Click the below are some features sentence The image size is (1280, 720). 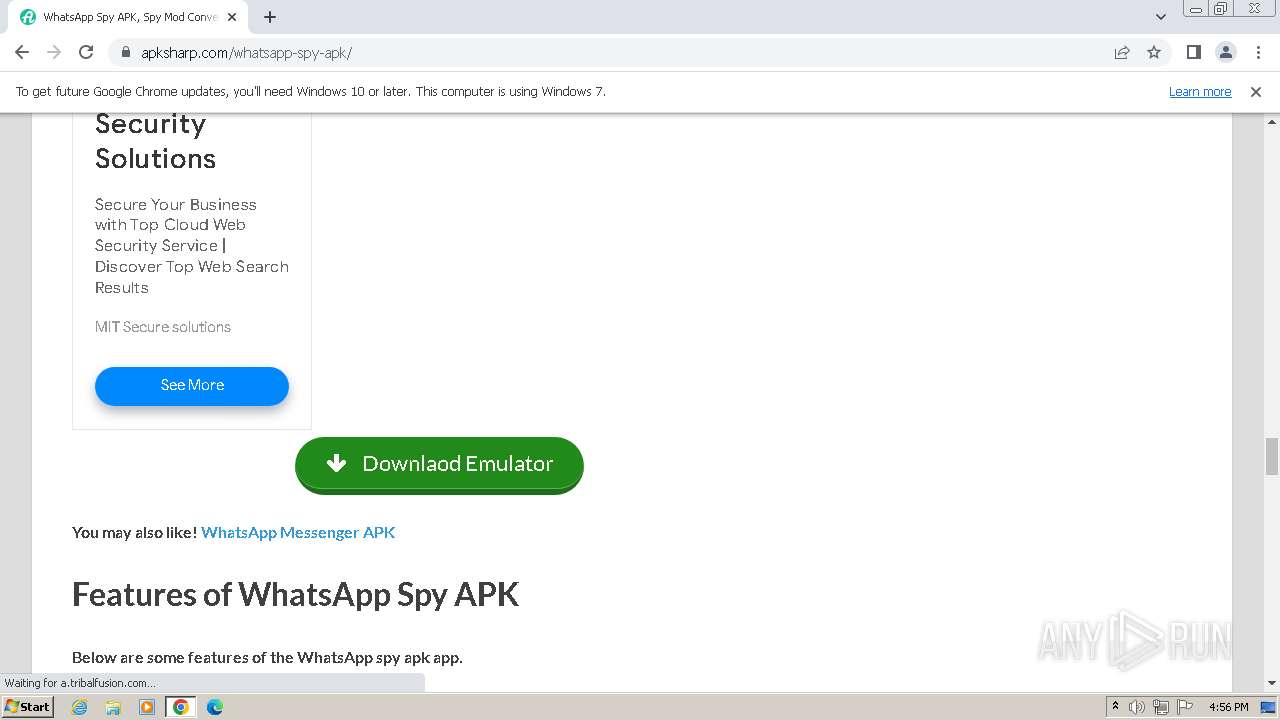coord(267,657)
